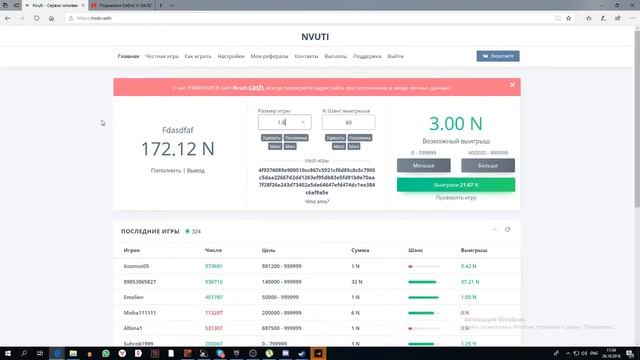Bet on lower with the Меньше button

pyautogui.click(x=424, y=165)
